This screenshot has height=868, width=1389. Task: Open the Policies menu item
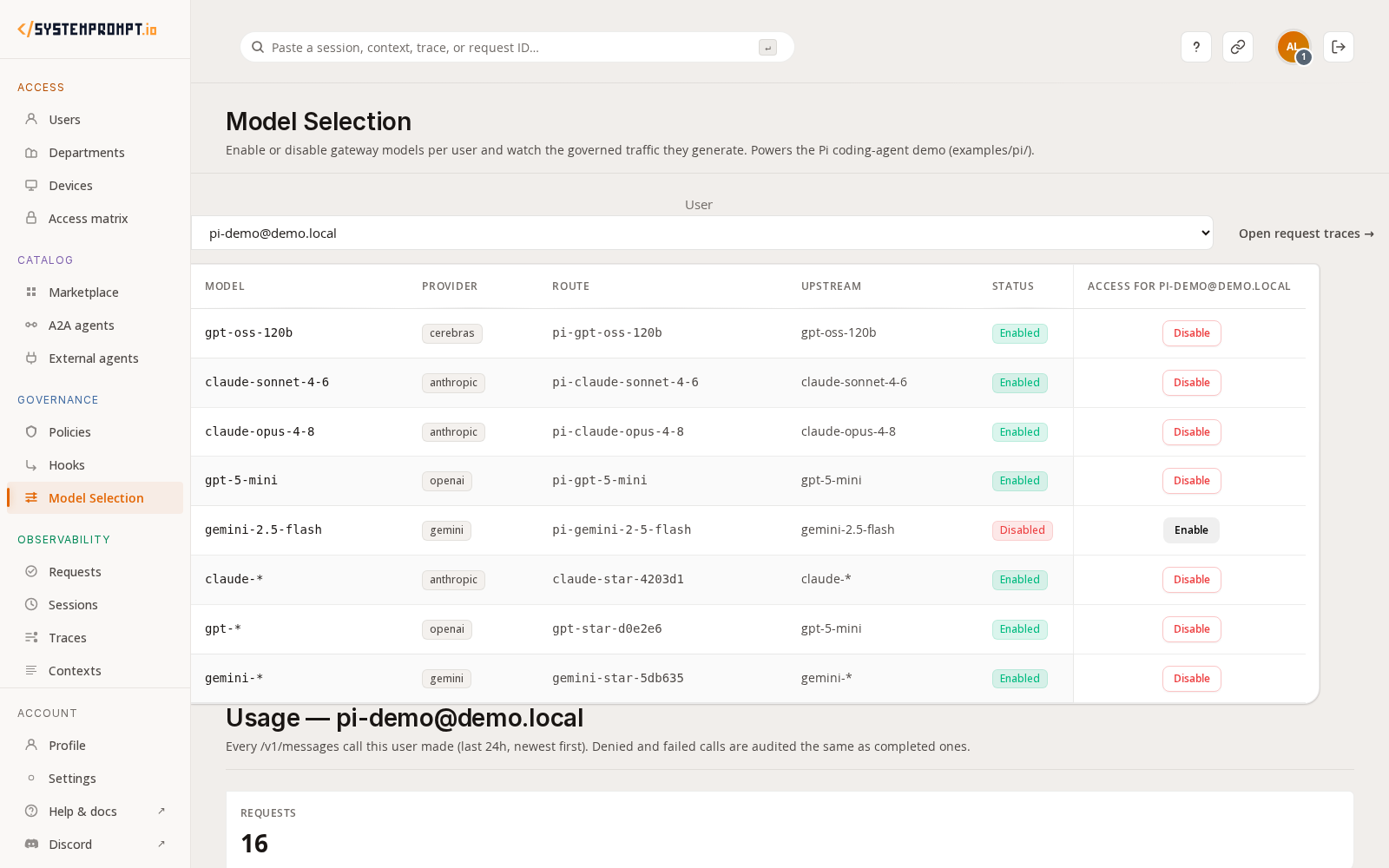tap(95, 431)
